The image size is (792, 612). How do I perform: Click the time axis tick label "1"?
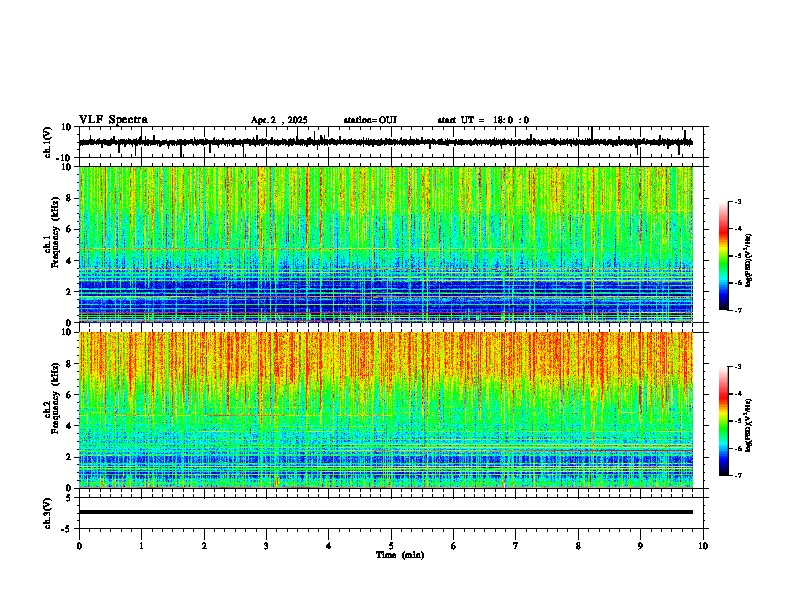[141, 546]
